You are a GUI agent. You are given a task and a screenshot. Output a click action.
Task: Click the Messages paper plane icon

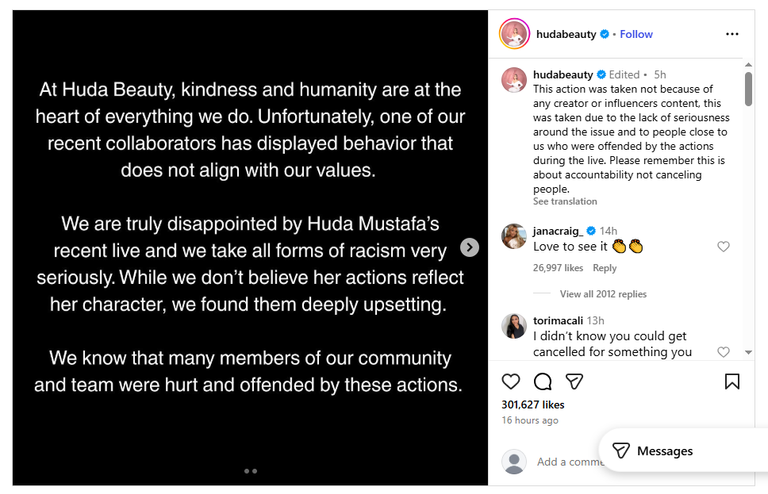pos(620,451)
